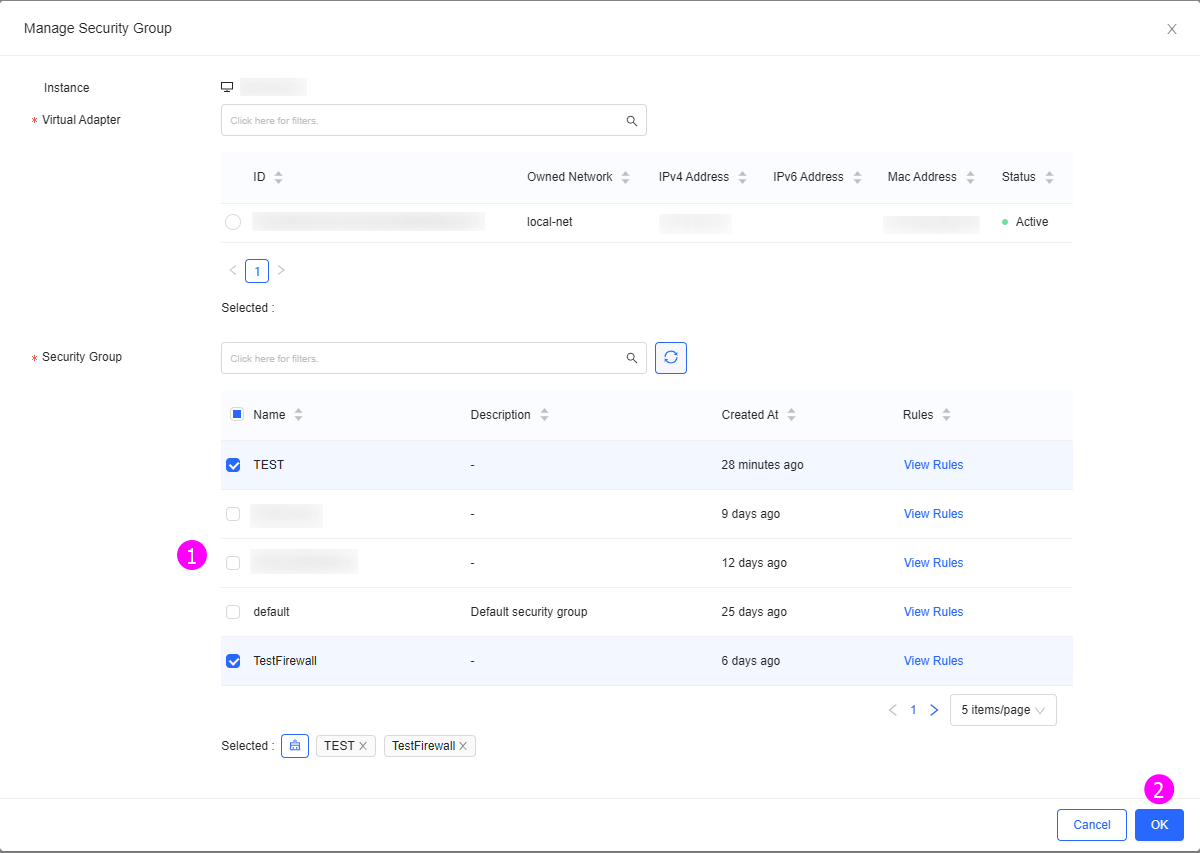1200x853 pixels.
Task: Go to previous security group page
Action: [x=892, y=710]
